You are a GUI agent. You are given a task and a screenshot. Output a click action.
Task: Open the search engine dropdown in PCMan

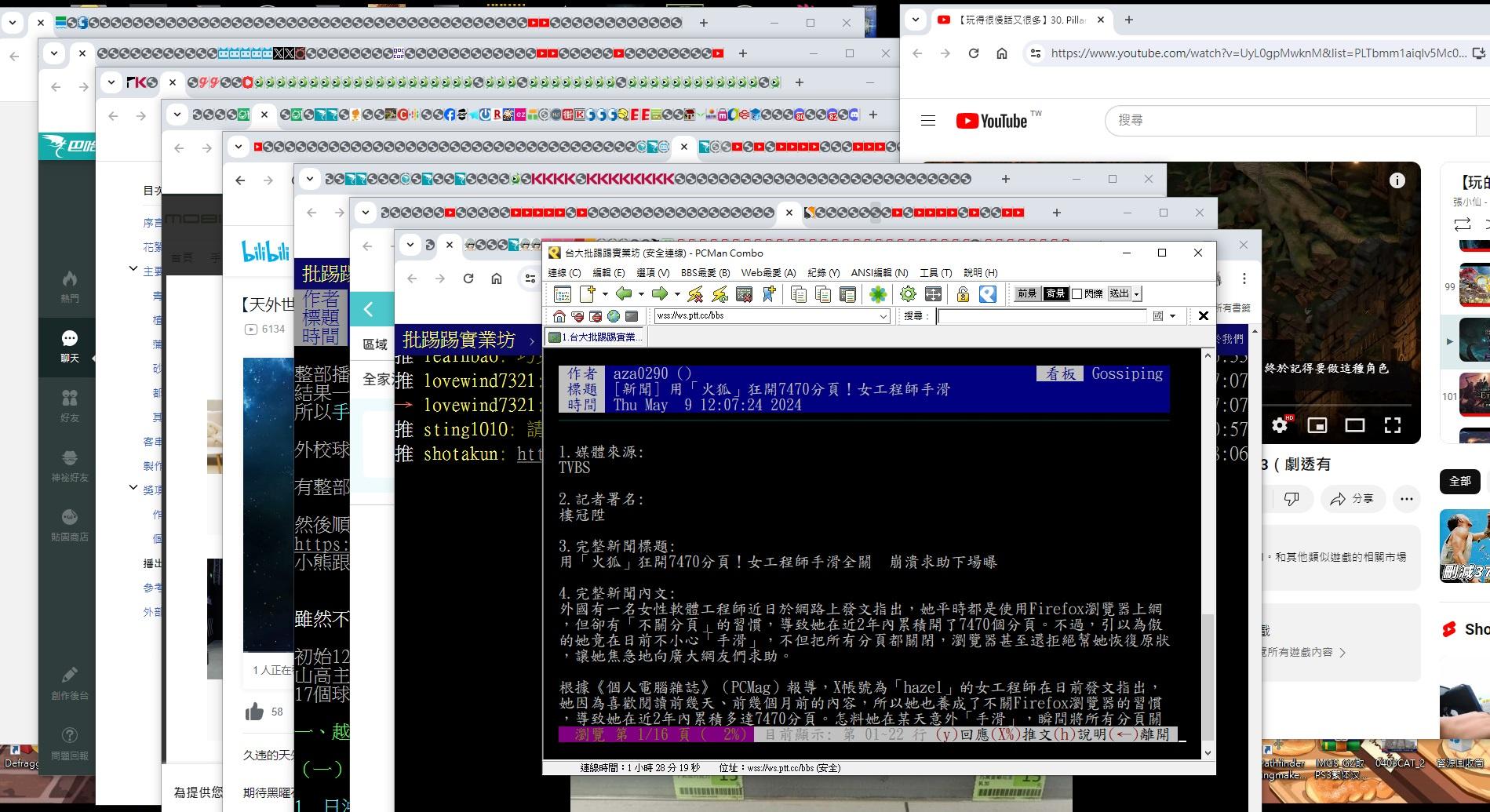pos(1173,316)
